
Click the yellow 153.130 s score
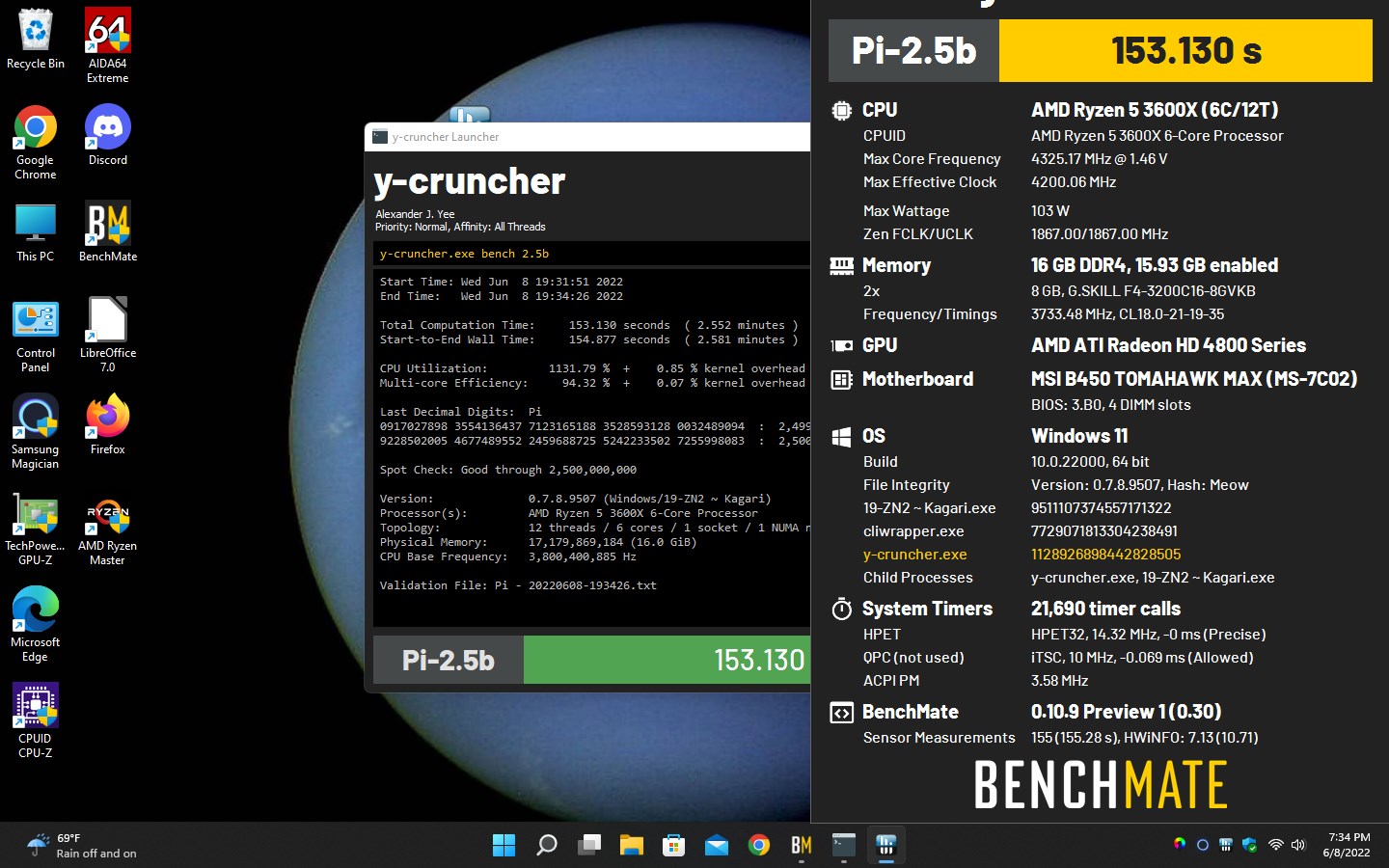[x=1185, y=51]
